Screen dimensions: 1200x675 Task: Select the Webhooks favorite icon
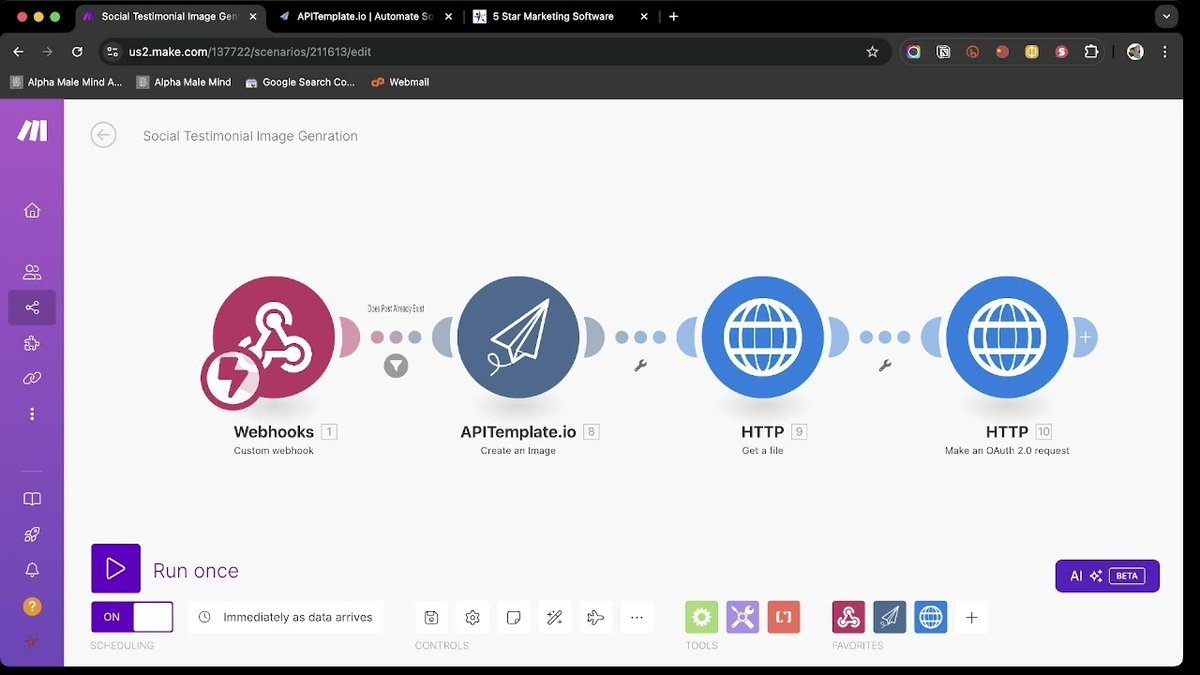(849, 618)
